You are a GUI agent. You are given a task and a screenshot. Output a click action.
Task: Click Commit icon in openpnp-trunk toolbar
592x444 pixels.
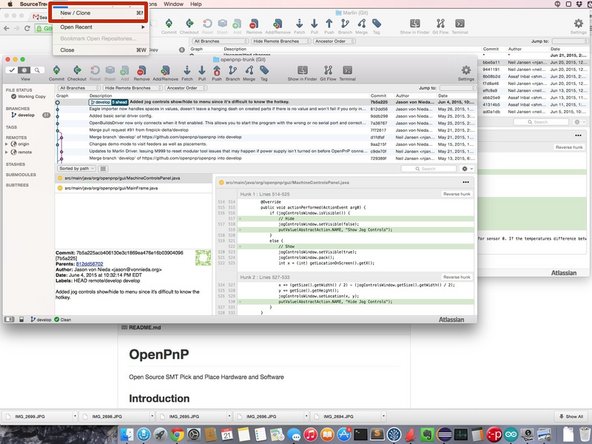57,72
